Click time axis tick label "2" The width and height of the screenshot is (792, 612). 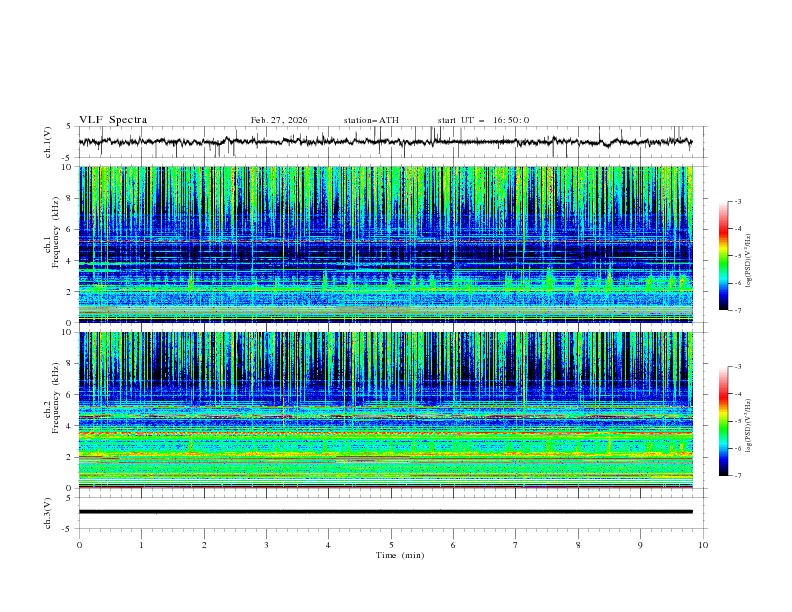pyautogui.click(x=205, y=545)
